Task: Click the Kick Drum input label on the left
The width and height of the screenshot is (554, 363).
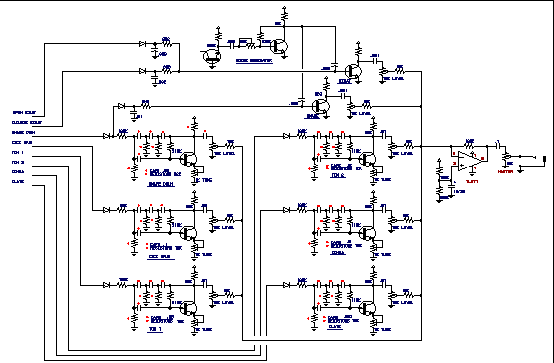Action: click(22, 142)
